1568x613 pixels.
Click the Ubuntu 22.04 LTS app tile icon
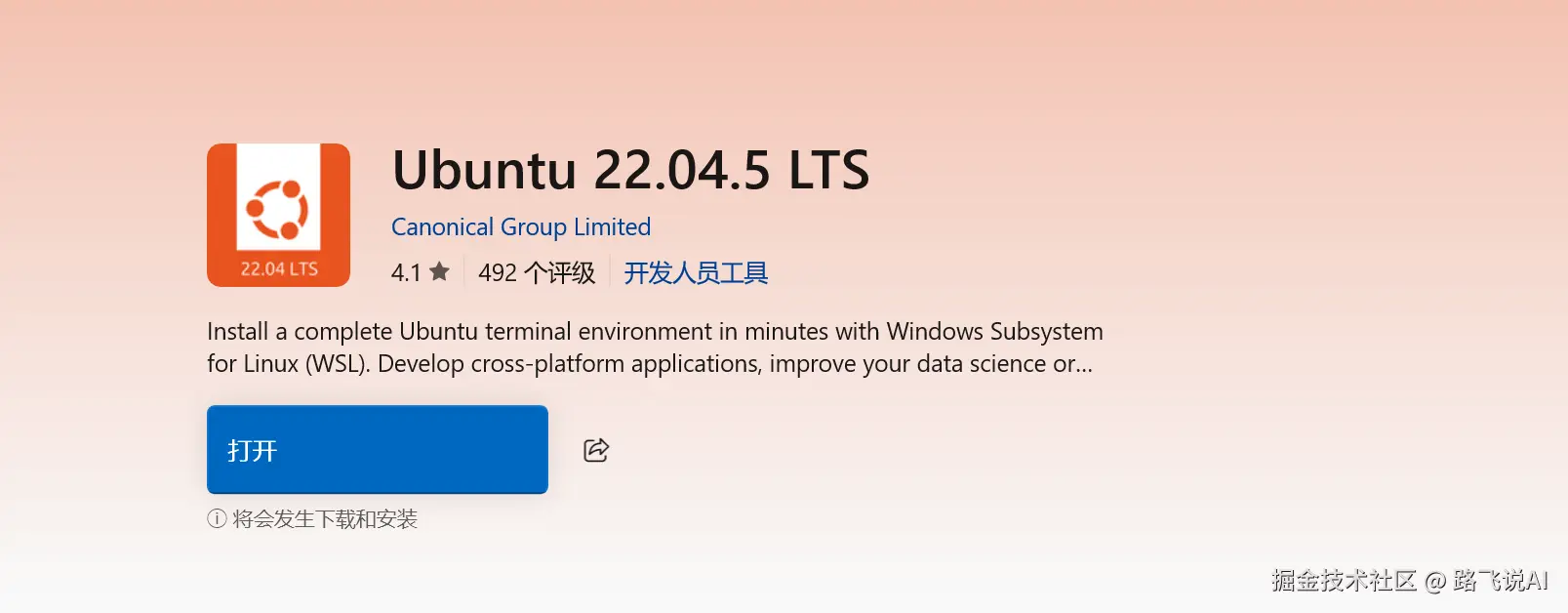point(278,215)
